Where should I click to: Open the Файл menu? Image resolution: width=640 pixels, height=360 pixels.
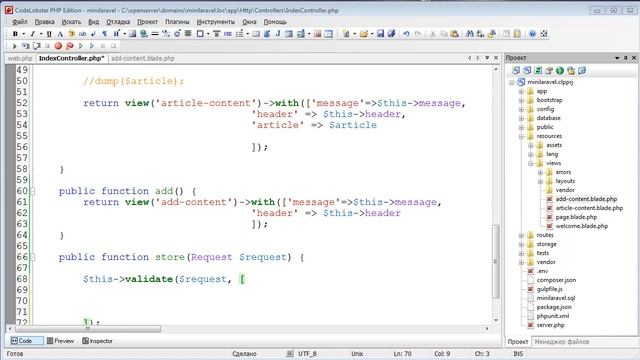pos(20,22)
